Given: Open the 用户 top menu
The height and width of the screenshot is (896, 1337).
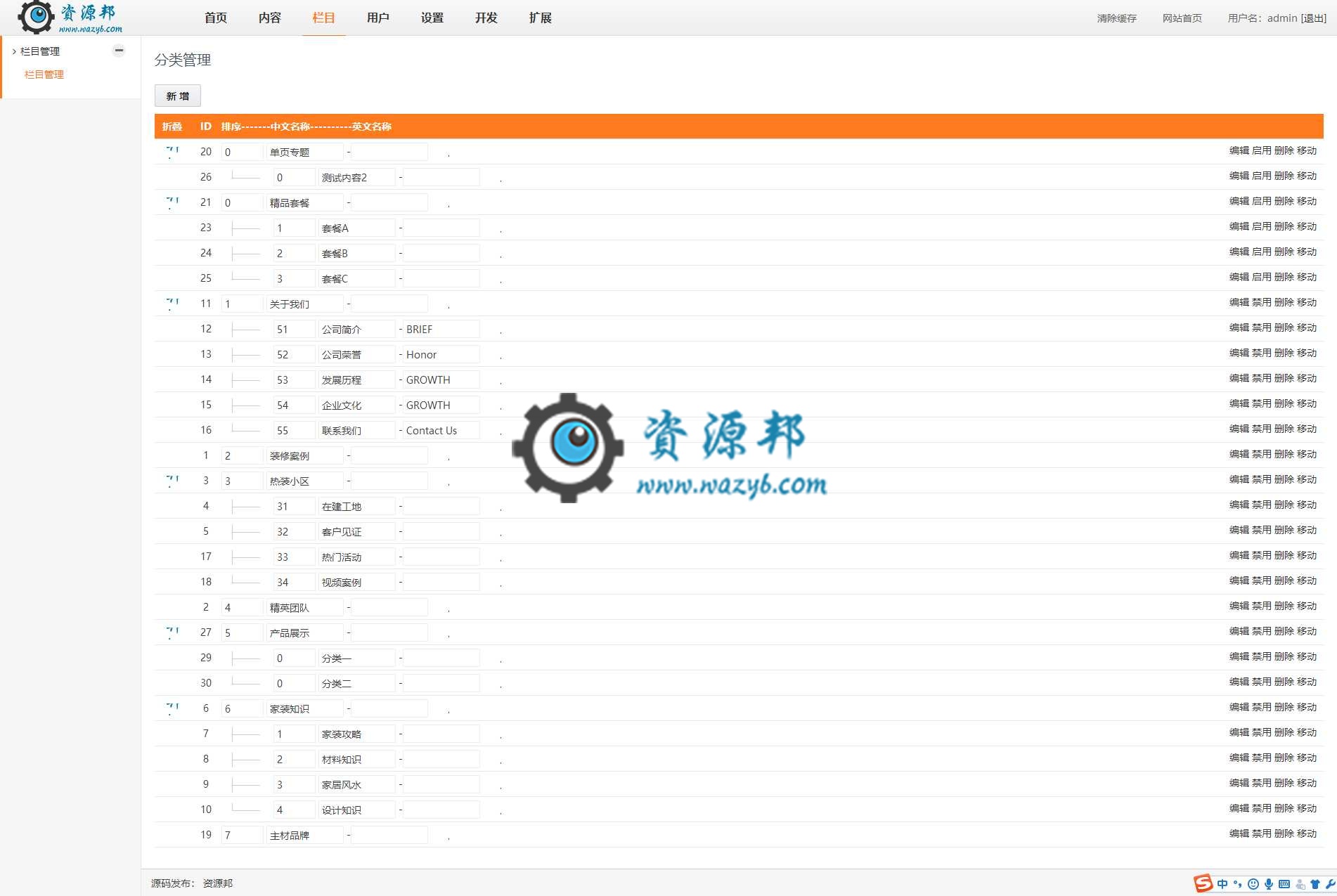Looking at the screenshot, I should pos(378,18).
